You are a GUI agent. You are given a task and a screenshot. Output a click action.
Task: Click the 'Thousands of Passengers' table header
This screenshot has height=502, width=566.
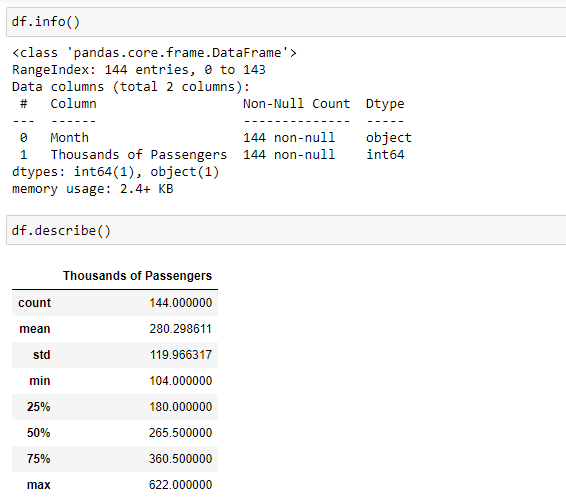click(x=137, y=276)
